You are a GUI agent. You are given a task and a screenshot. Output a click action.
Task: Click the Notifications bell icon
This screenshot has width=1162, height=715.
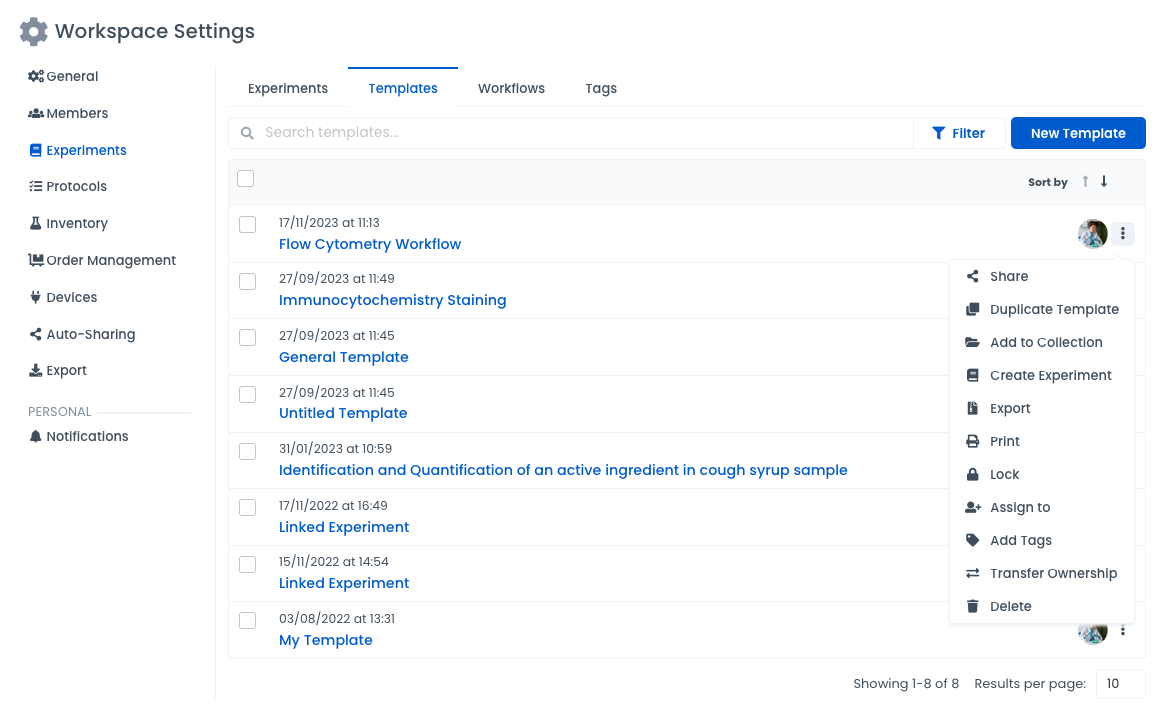pos(36,437)
